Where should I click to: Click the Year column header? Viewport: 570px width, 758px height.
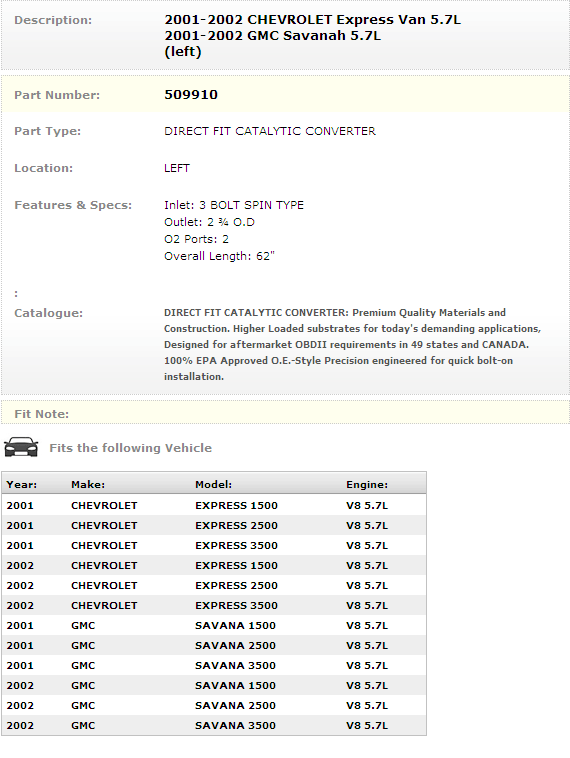tap(22, 484)
